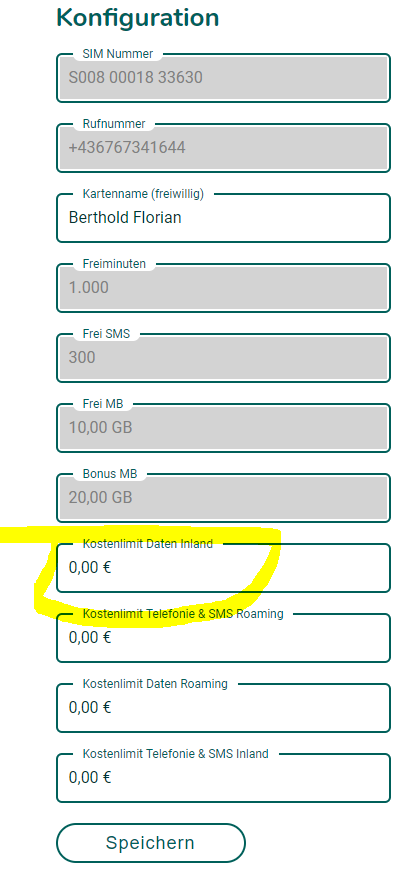Viewport: 396px width, 885px height.
Task: Click the Speichern button
Action: [x=151, y=843]
